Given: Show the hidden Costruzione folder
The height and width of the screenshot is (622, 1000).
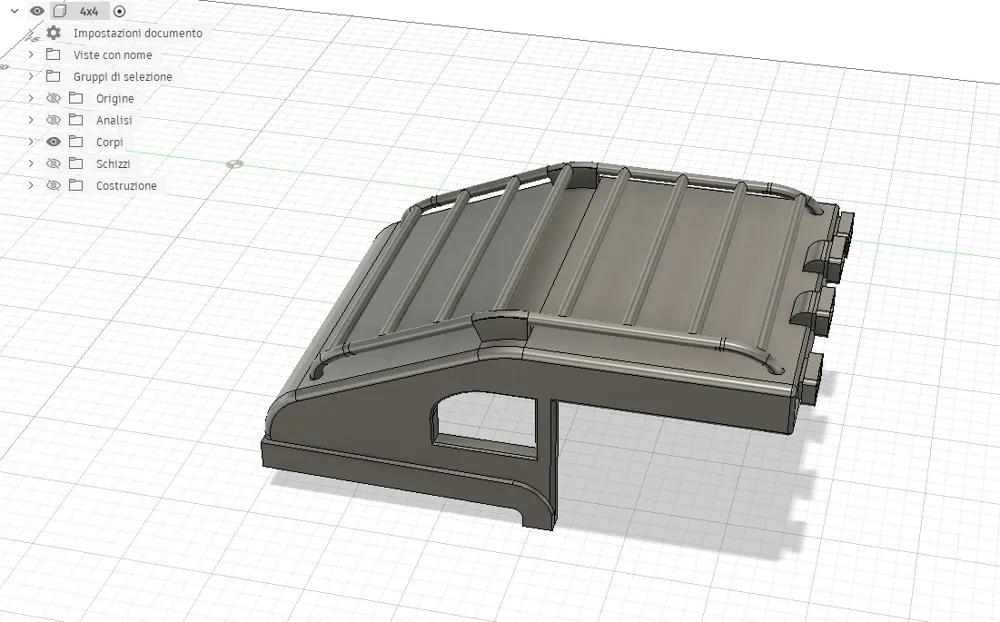Looking at the screenshot, I should point(54,185).
